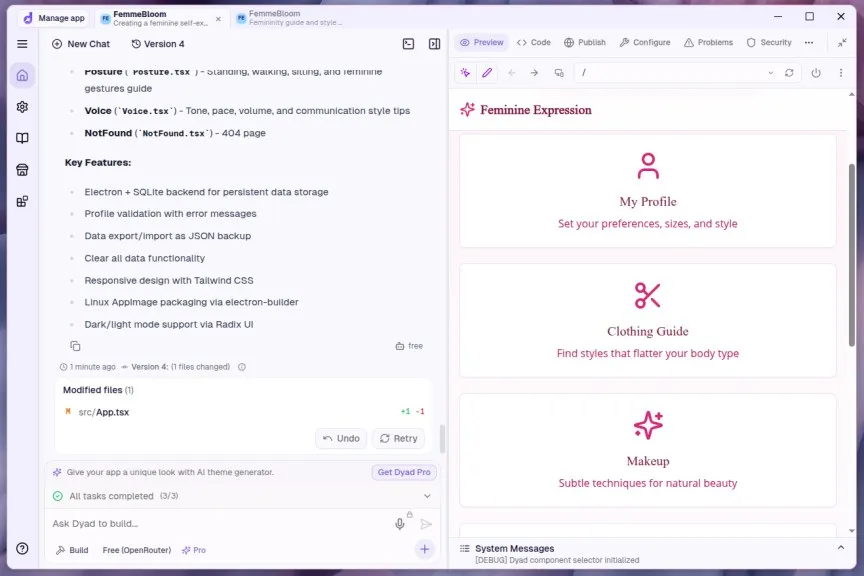Open the preview route dropdown arrow

click(770, 73)
